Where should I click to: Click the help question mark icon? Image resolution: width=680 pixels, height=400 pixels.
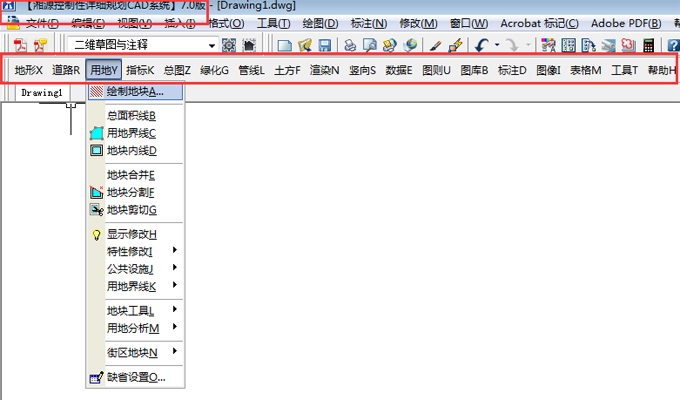pos(673,45)
